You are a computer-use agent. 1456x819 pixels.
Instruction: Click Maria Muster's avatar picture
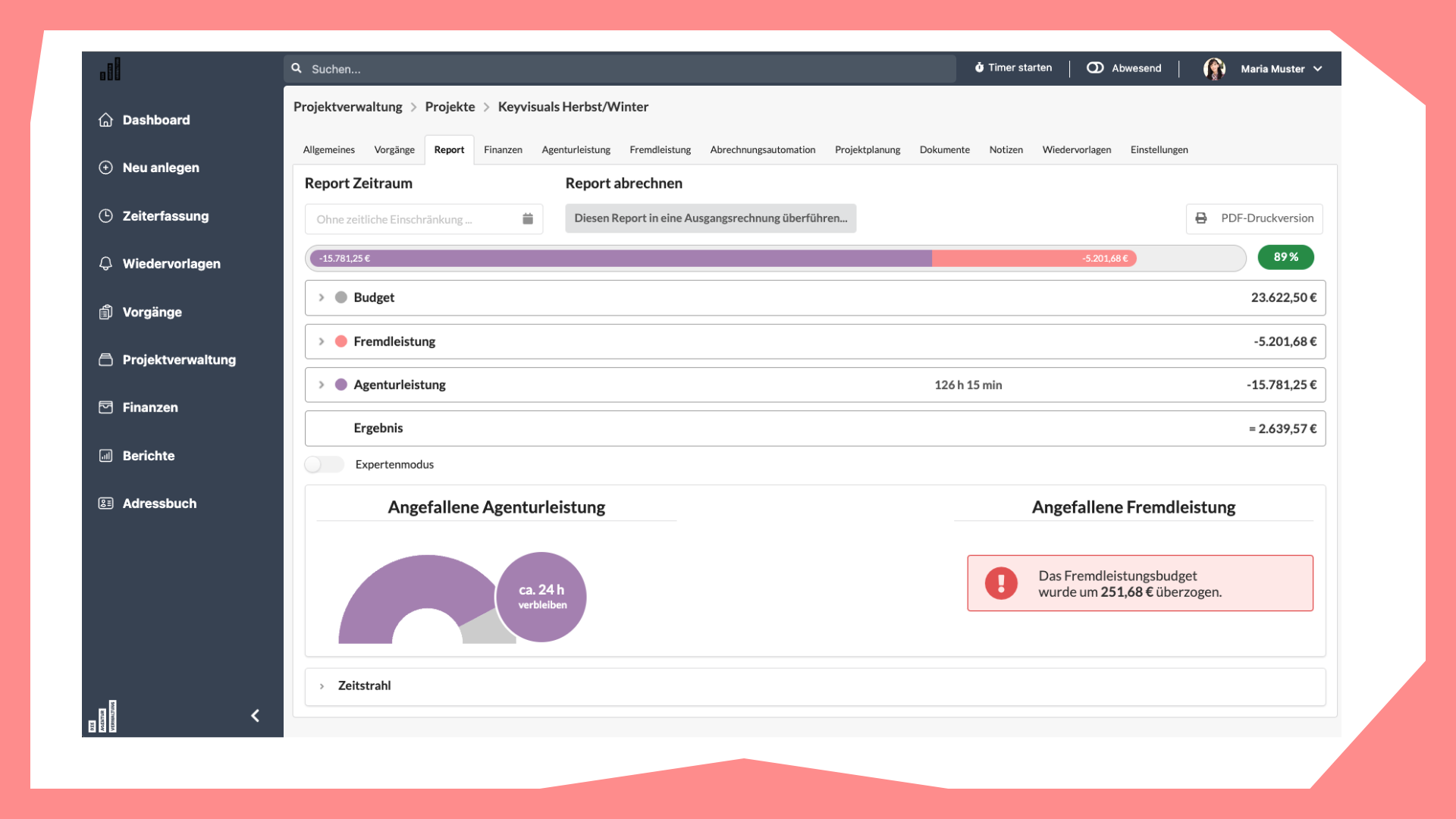(1214, 68)
